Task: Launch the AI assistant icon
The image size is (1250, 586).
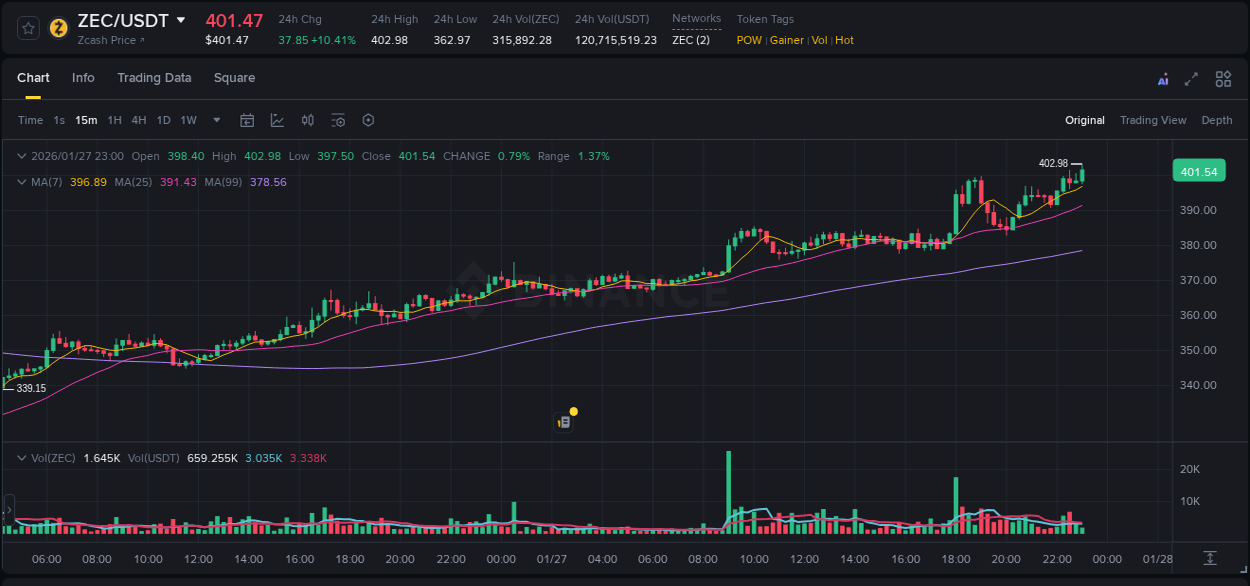Action: tap(1163, 78)
